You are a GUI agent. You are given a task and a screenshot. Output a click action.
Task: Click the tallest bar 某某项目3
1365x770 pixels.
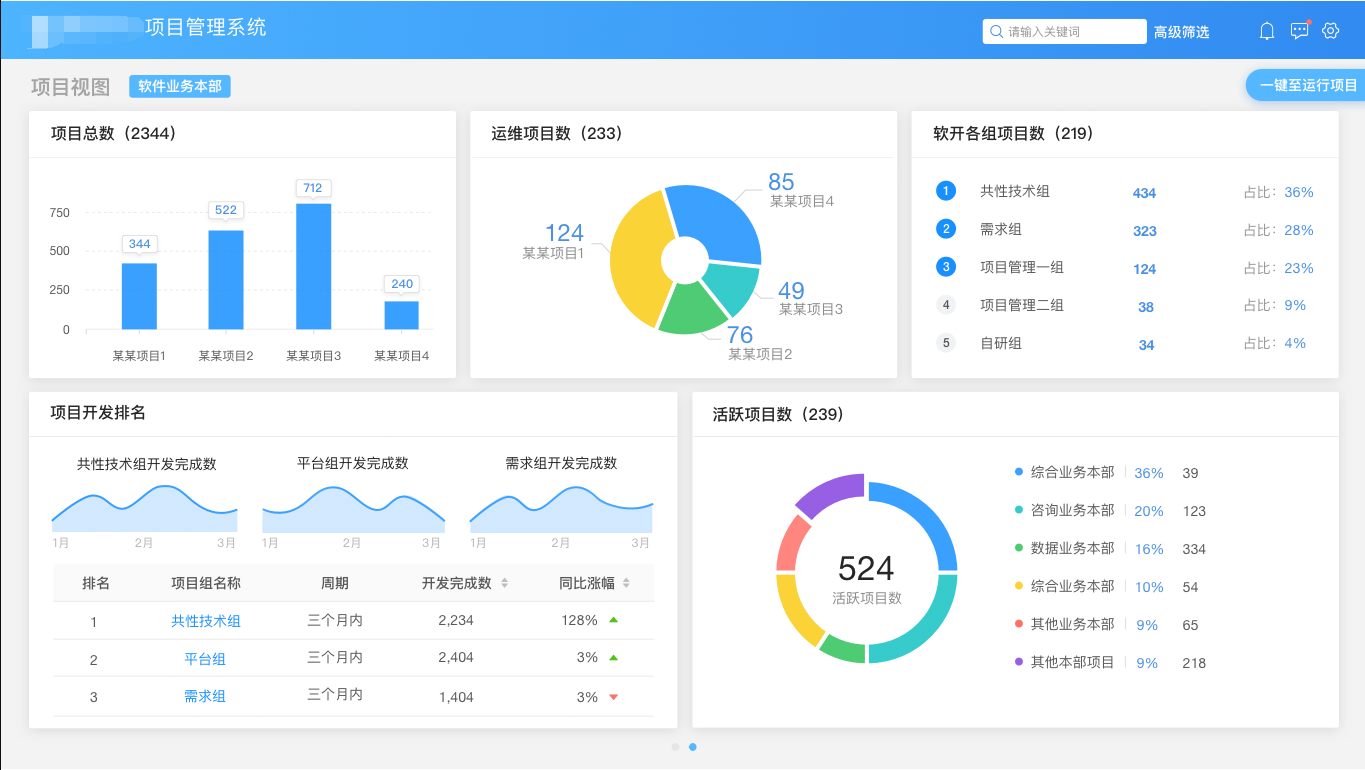313,266
